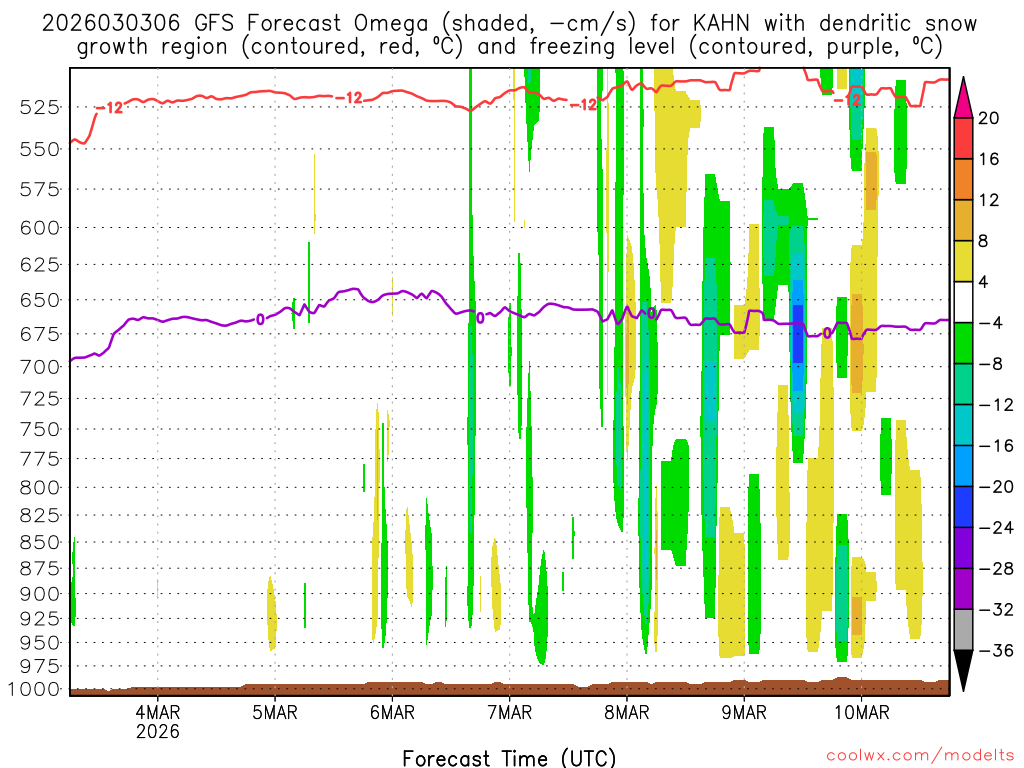Click the 2026 year label under 4MAR
This screenshot has height=768, width=1024.
(x=158, y=731)
